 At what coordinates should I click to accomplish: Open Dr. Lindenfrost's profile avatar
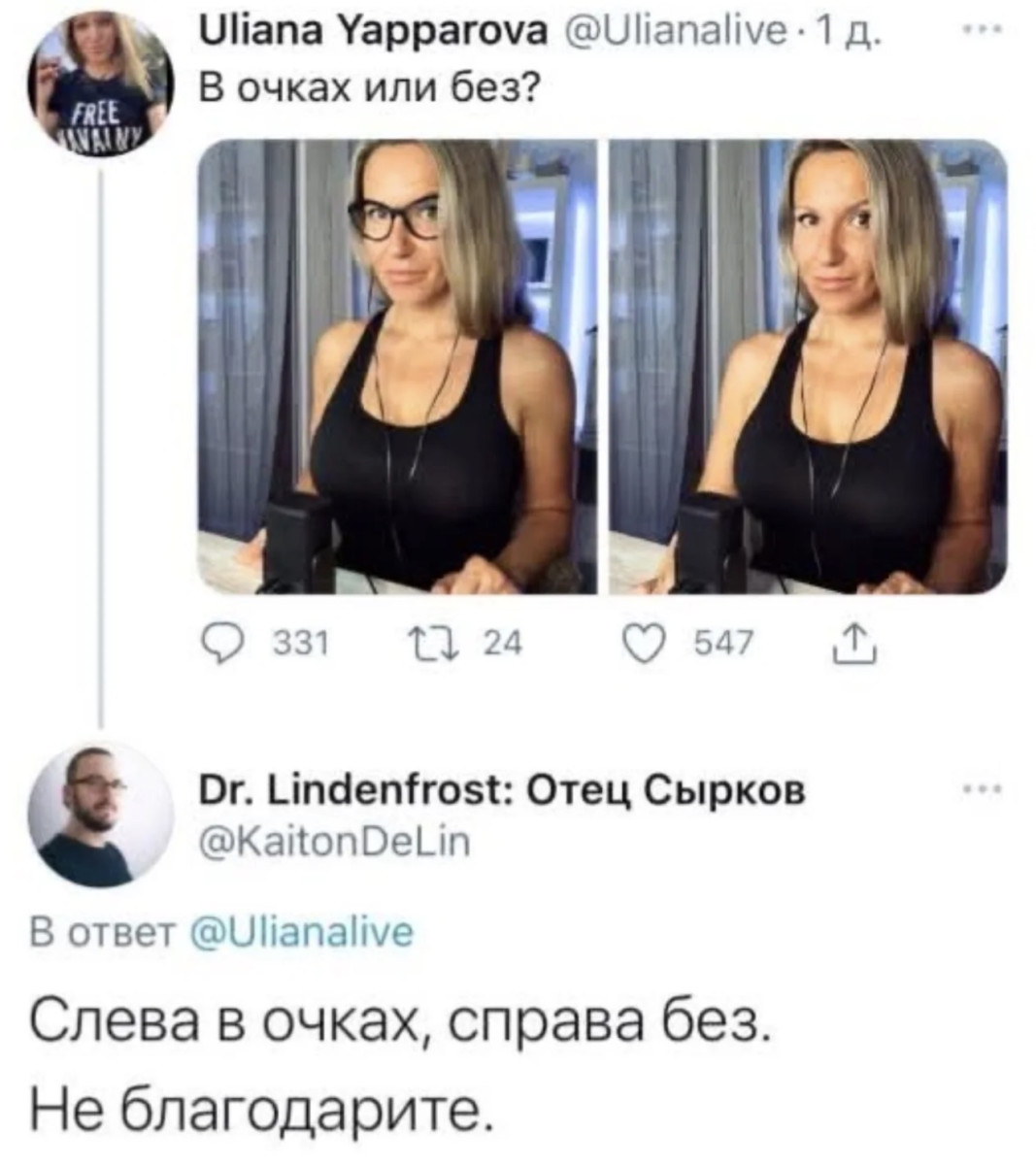point(100,815)
